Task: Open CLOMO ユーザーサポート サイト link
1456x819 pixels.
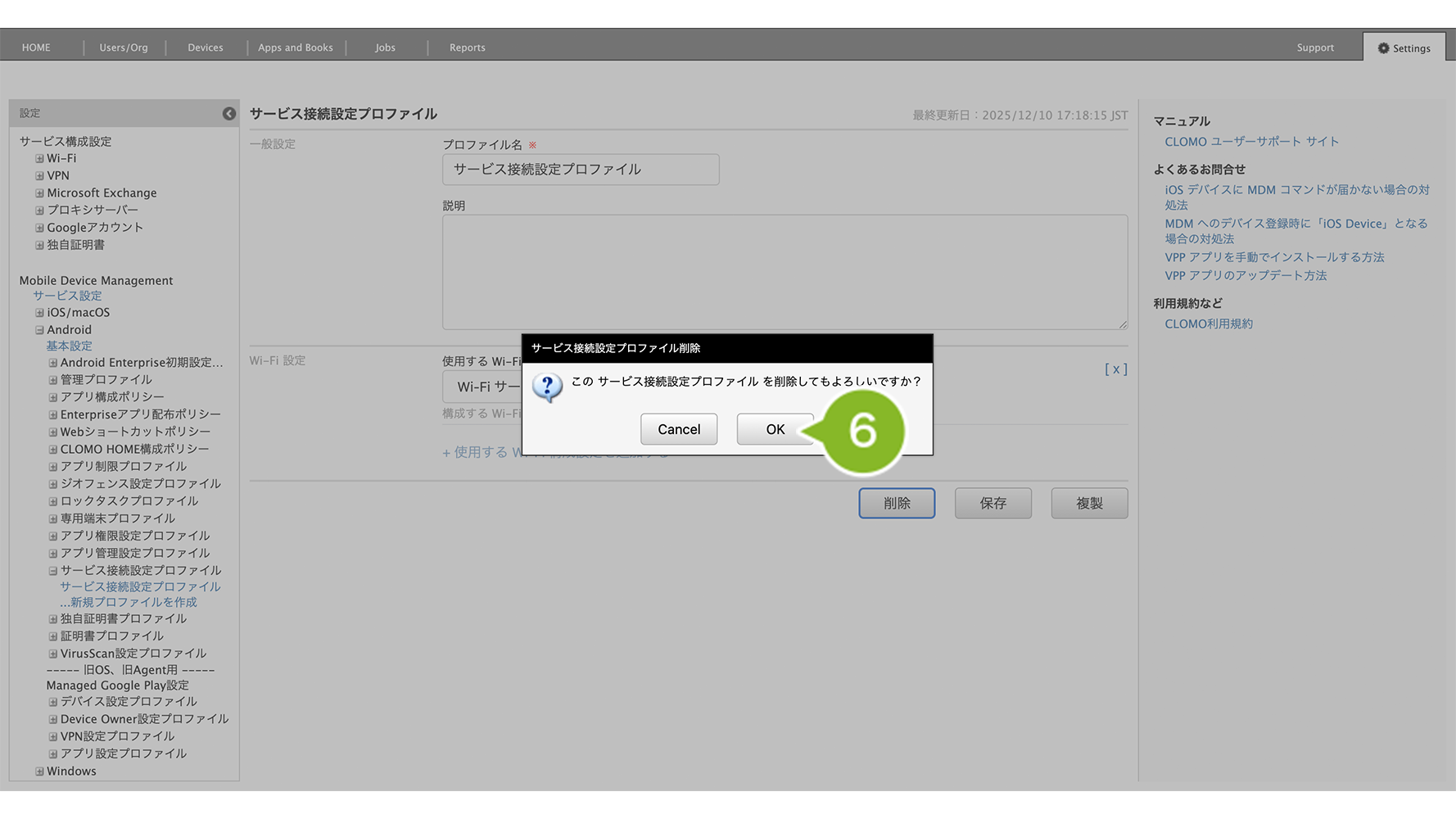Action: click(1251, 142)
